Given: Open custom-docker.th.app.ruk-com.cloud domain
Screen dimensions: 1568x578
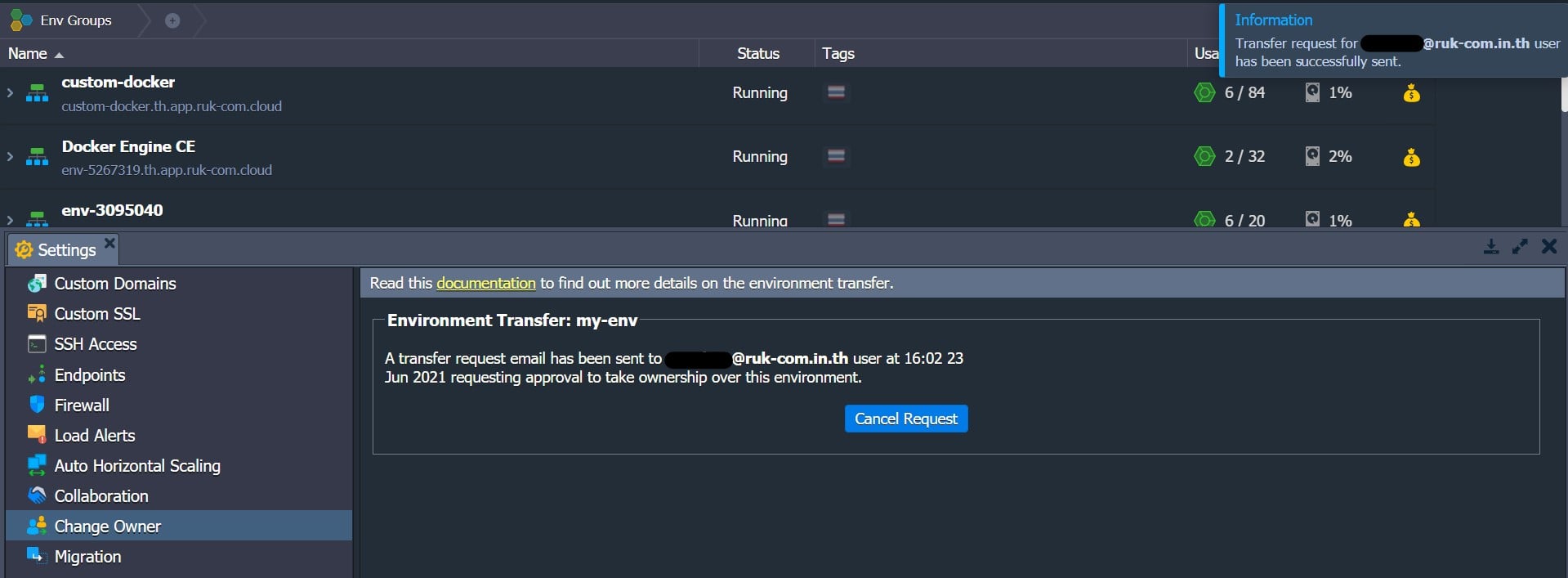Looking at the screenshot, I should [x=172, y=106].
